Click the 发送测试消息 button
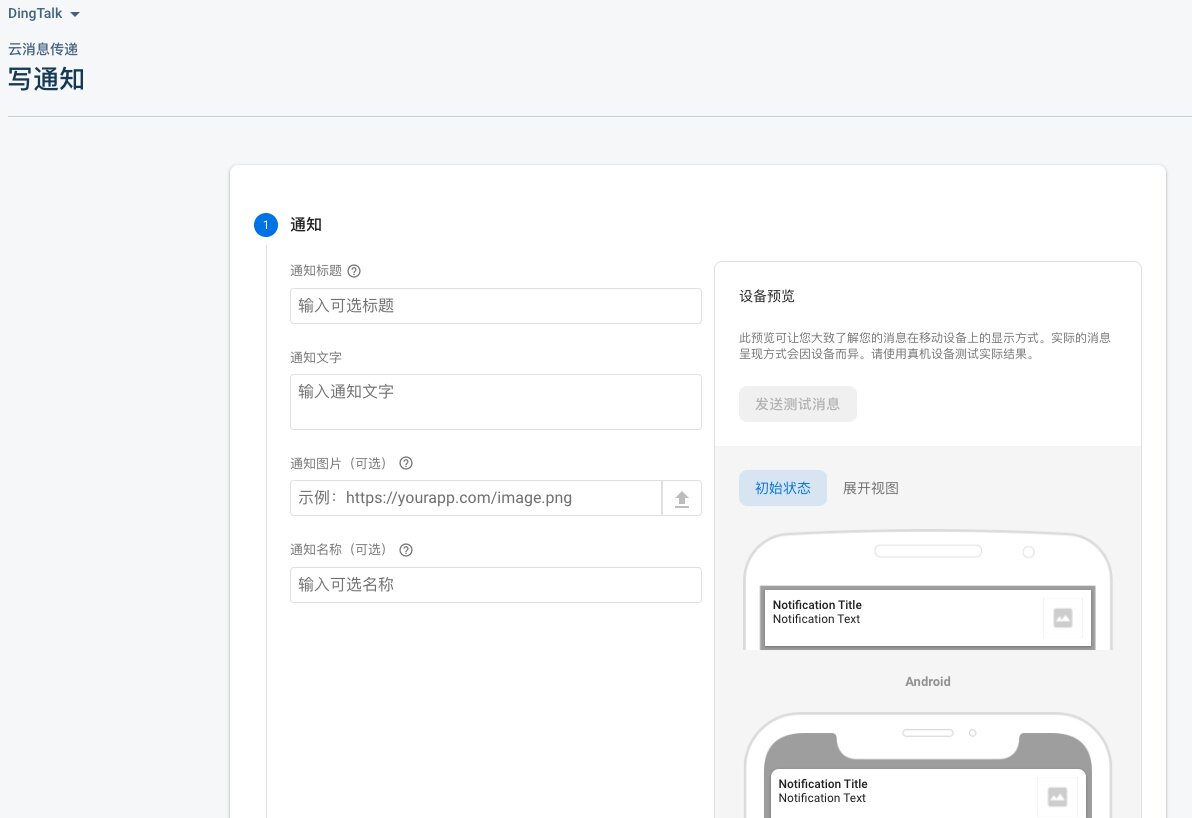The width and height of the screenshot is (1192, 818). coord(797,404)
